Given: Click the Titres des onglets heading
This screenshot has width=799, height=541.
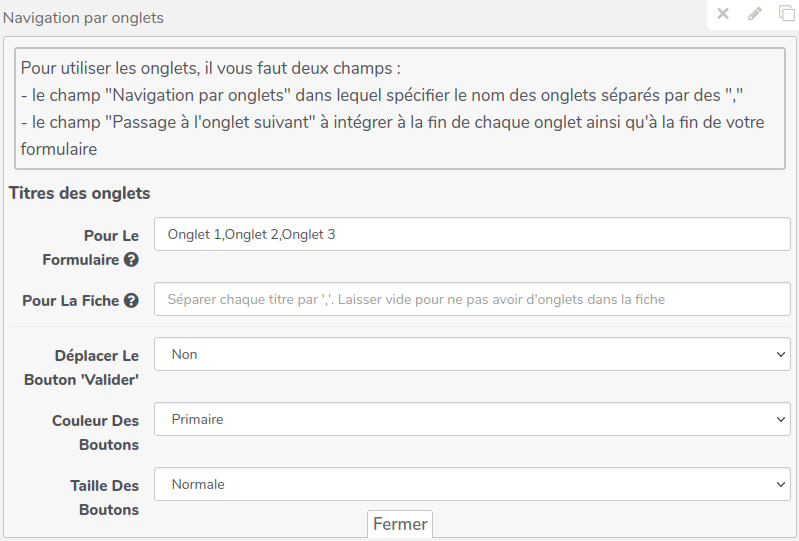Looking at the screenshot, I should [80, 193].
